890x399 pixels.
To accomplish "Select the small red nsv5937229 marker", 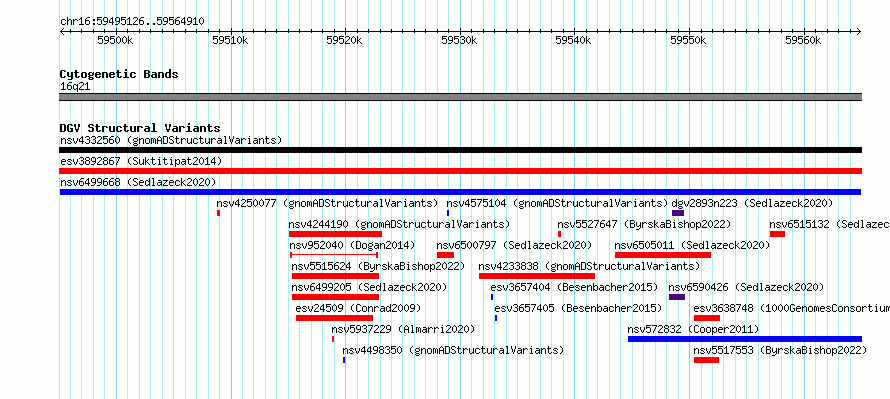I will [x=333, y=339].
